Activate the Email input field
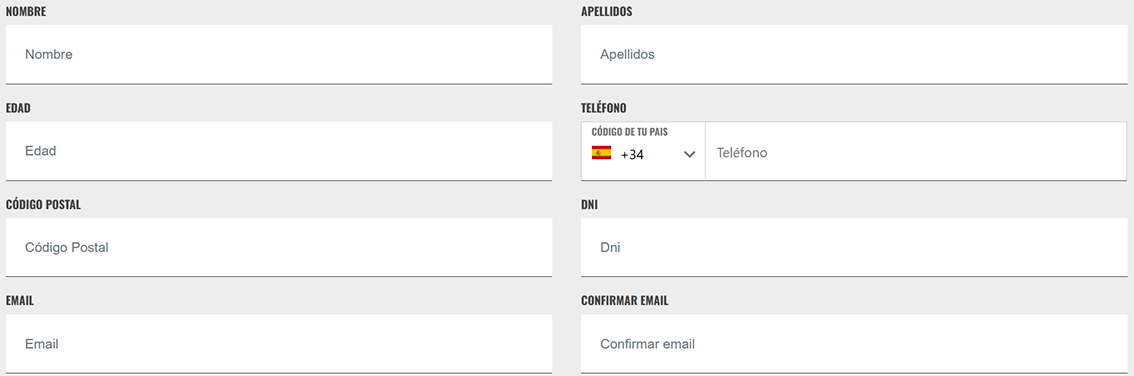The image size is (1134, 376). click(x=278, y=344)
